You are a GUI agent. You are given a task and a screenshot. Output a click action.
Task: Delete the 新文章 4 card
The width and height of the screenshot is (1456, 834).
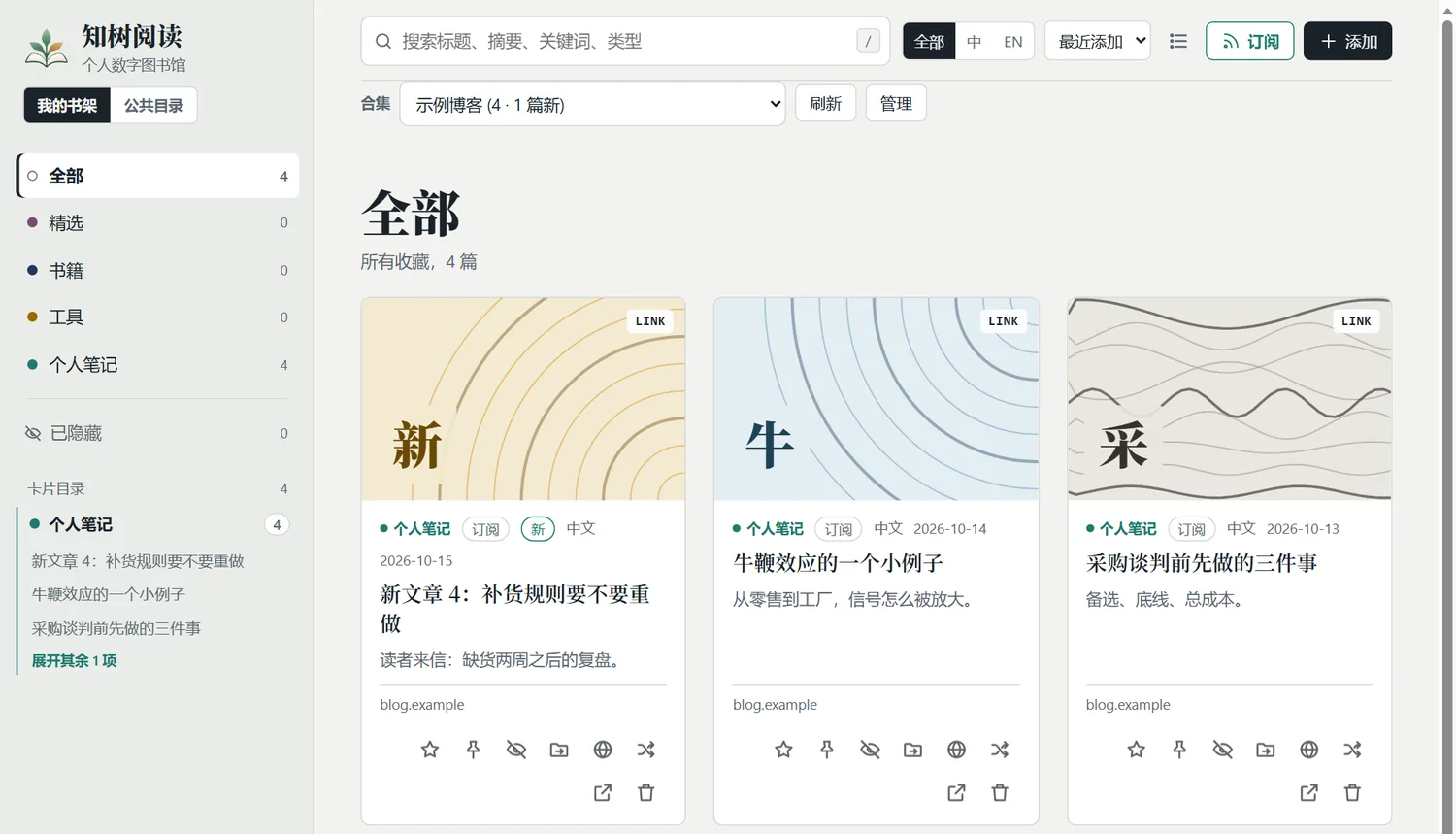645,793
